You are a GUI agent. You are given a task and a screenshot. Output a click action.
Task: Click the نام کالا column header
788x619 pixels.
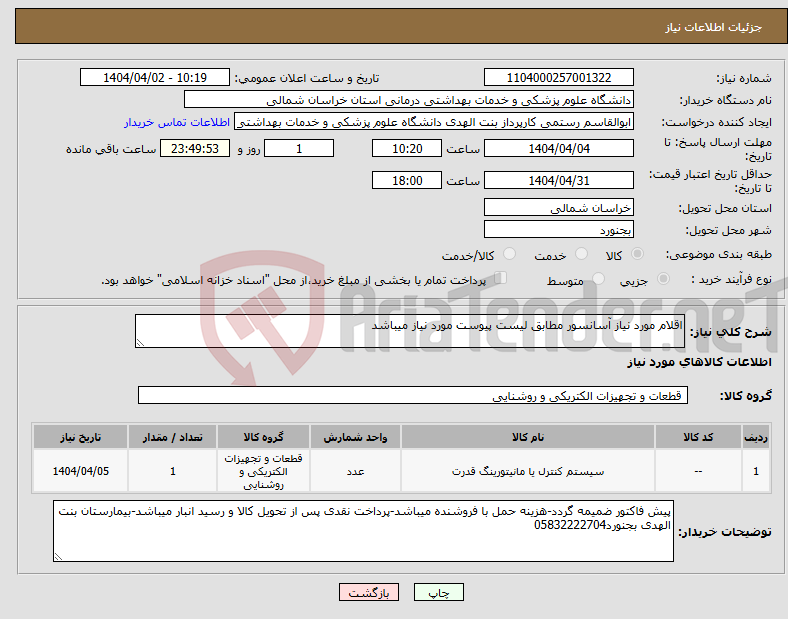[x=528, y=437]
